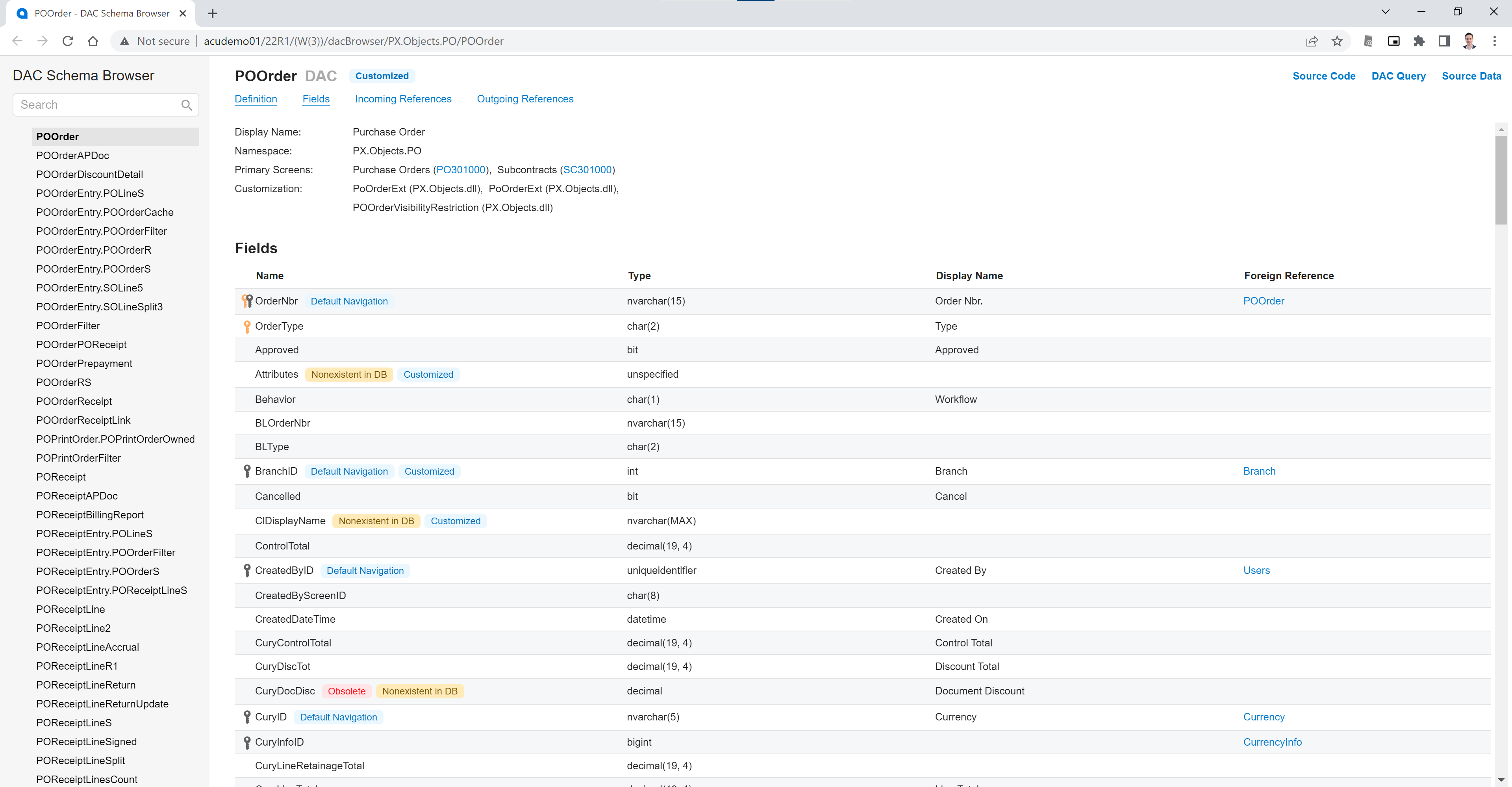The width and height of the screenshot is (1512, 787).
Task: Open the Source Data link
Action: [1471, 76]
